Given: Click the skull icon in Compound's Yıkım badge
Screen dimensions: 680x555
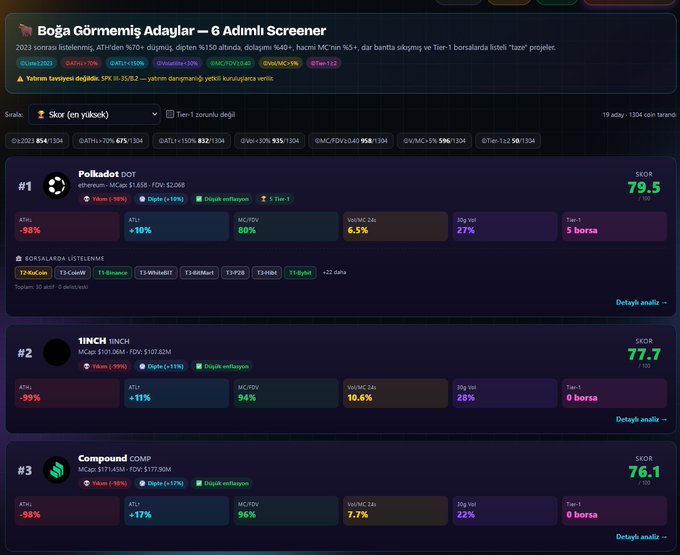Looking at the screenshot, I should click(86, 483).
